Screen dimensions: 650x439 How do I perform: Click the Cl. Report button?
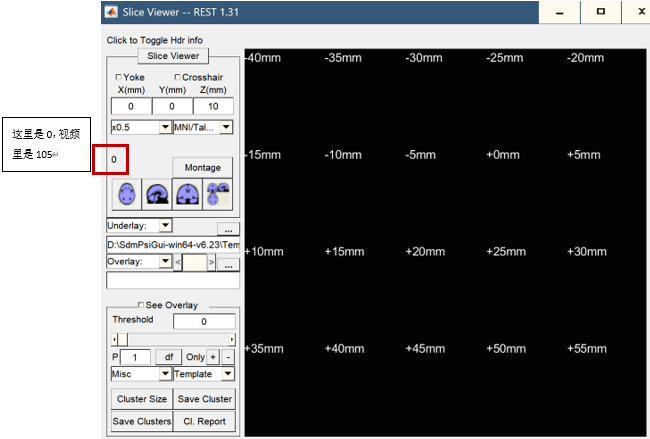(x=205, y=421)
